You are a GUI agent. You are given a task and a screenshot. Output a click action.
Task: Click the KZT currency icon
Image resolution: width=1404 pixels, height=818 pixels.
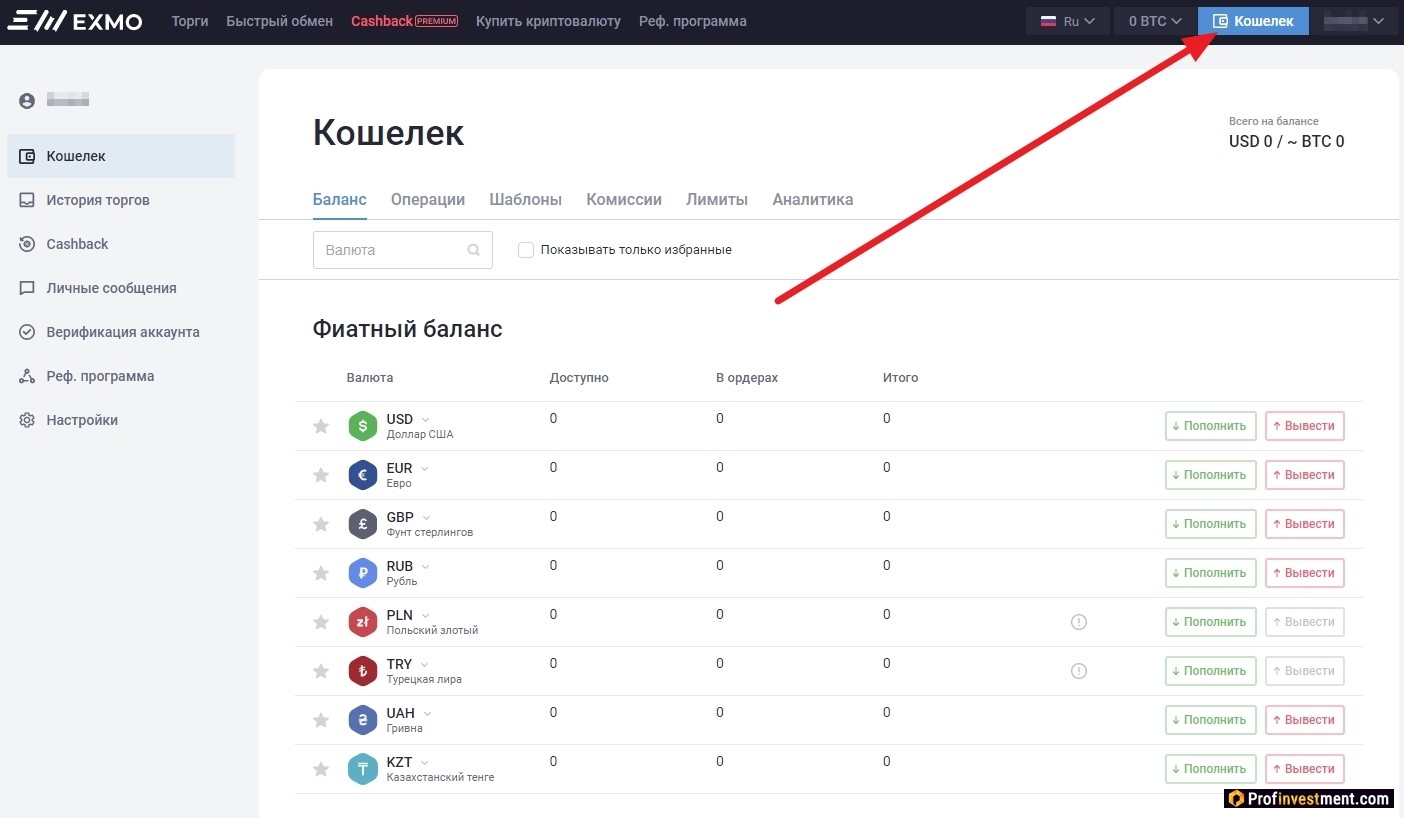pyautogui.click(x=362, y=769)
